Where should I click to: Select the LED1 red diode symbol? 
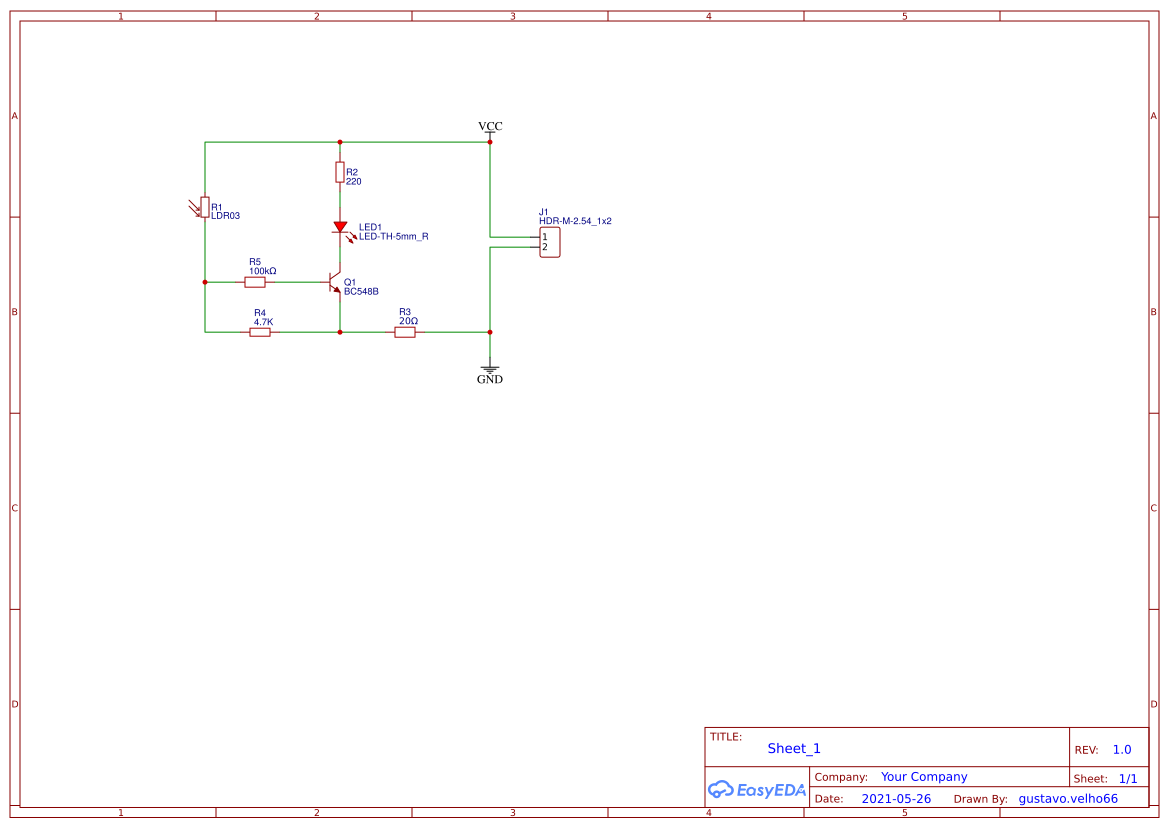point(340,228)
